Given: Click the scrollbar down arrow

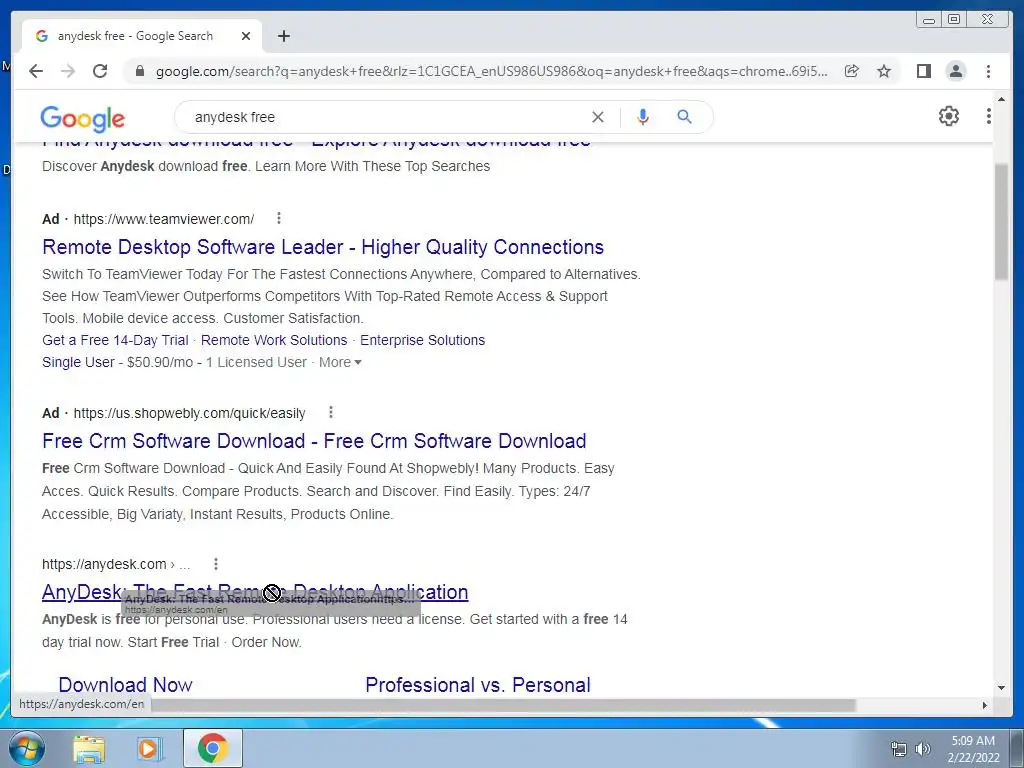Looking at the screenshot, I should coord(1001,688).
